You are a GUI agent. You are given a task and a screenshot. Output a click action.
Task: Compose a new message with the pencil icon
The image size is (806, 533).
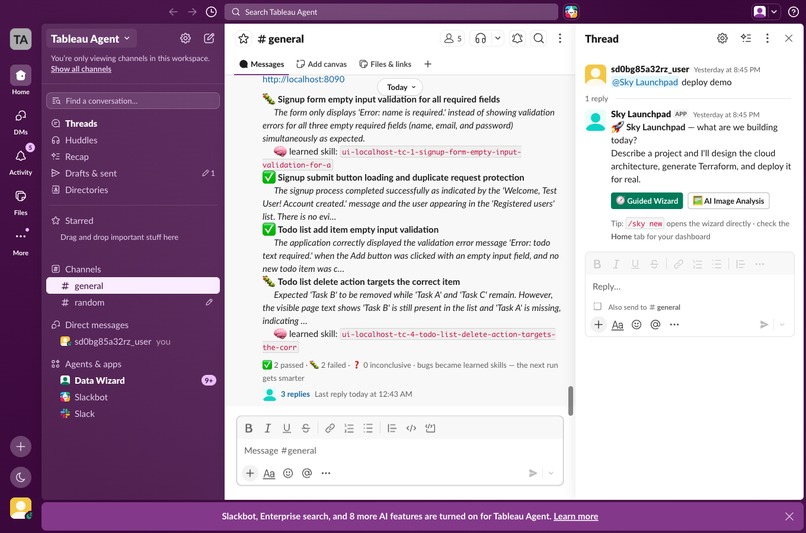click(209, 39)
